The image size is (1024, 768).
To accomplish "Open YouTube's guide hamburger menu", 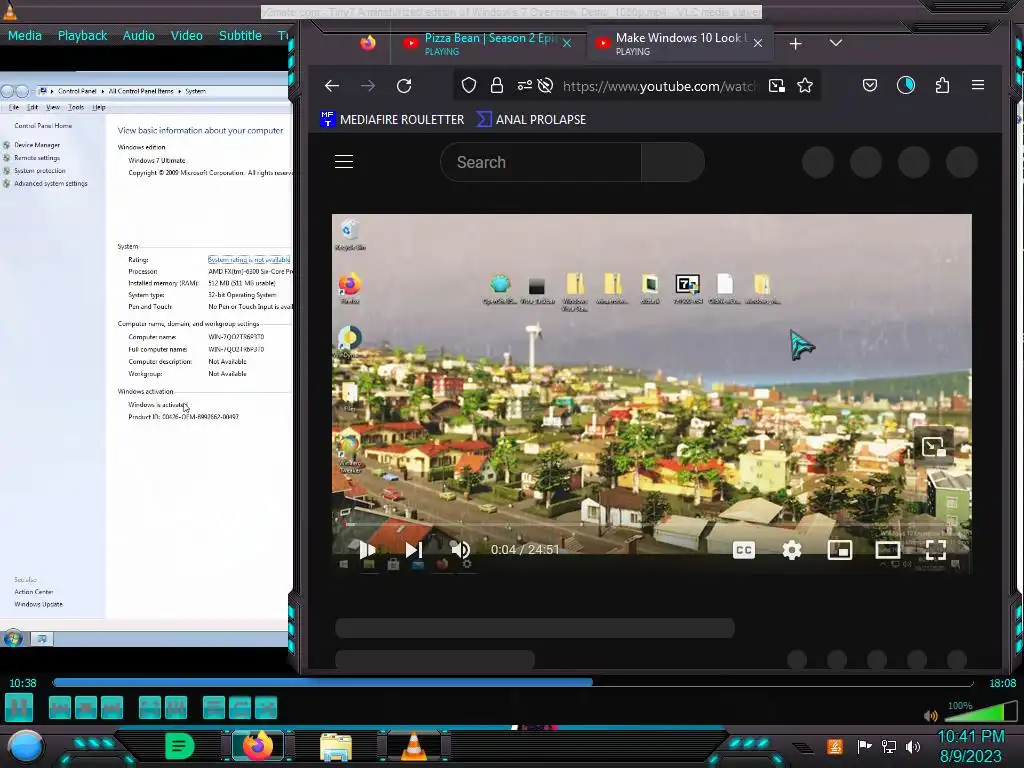I will (x=344, y=162).
